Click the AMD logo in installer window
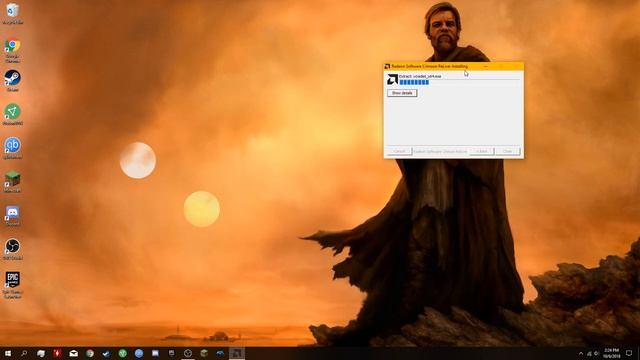 coord(392,80)
